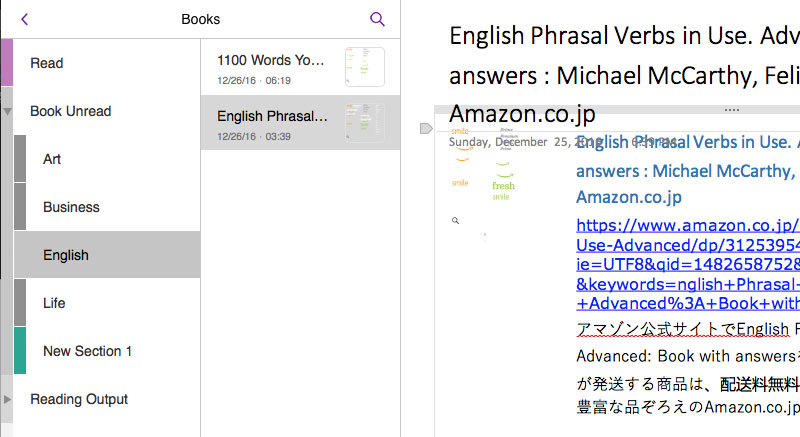The width and height of the screenshot is (800, 437).
Task: Click the blue Amazon.co.jp link text
Action: click(629, 197)
